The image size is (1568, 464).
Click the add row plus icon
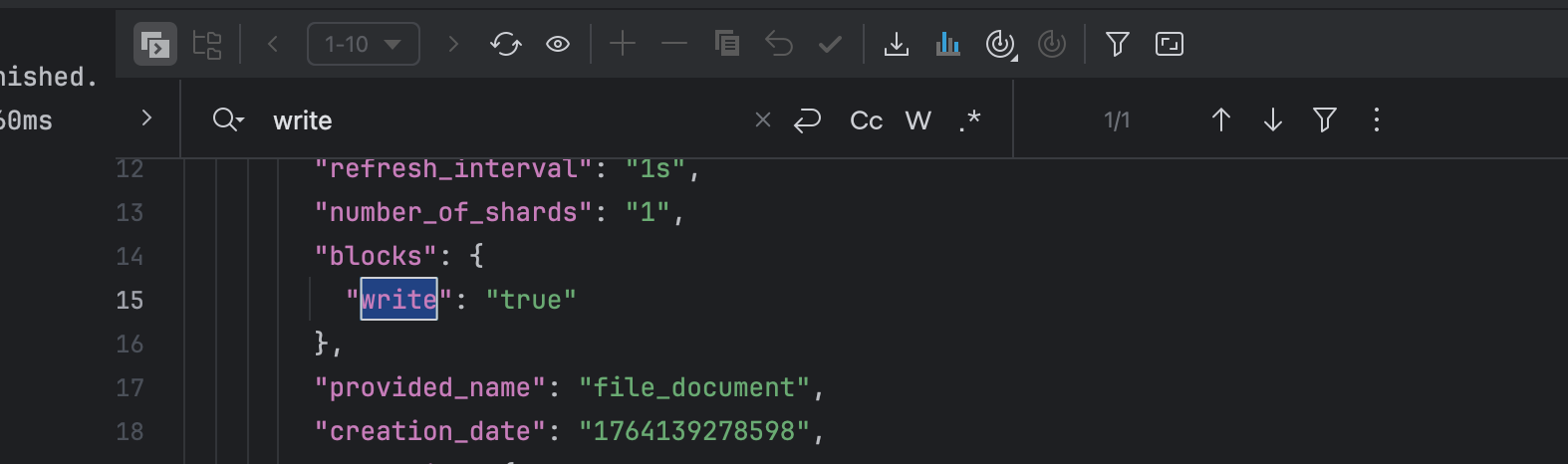pyautogui.click(x=623, y=44)
